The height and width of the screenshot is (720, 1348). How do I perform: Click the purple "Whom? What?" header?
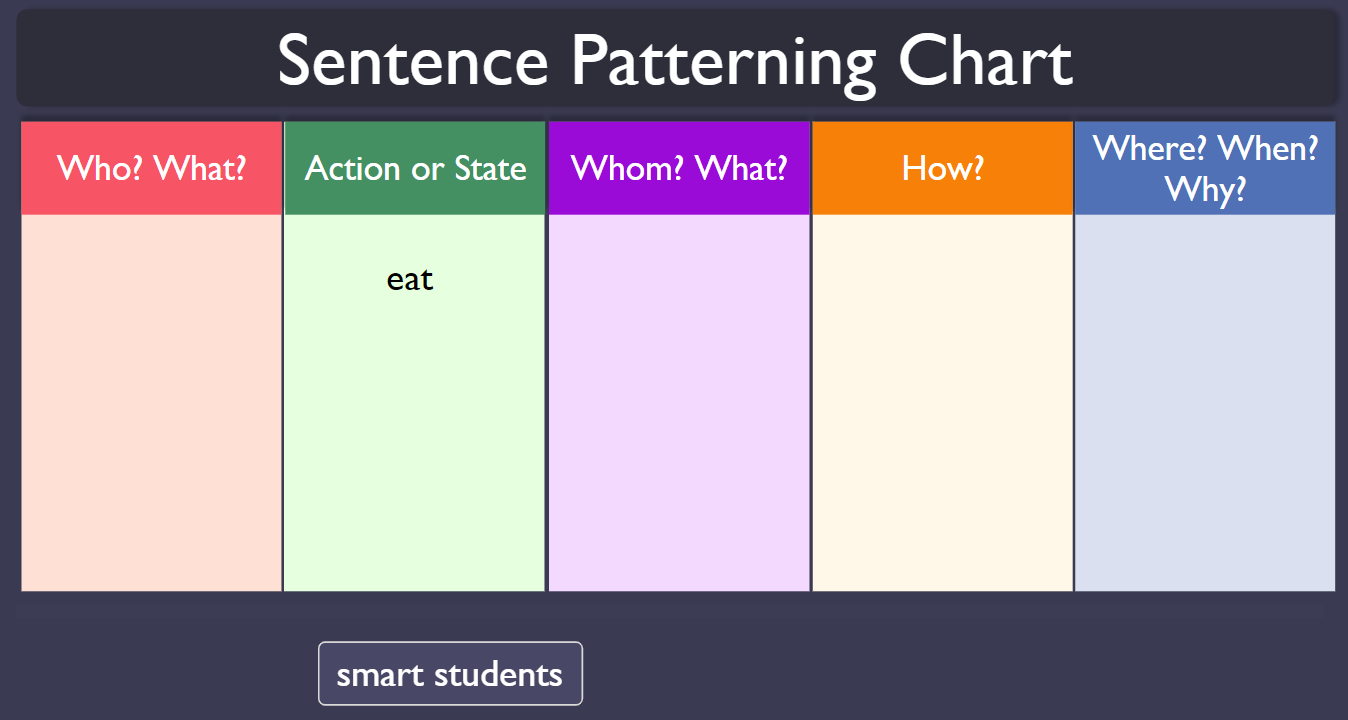(679, 168)
